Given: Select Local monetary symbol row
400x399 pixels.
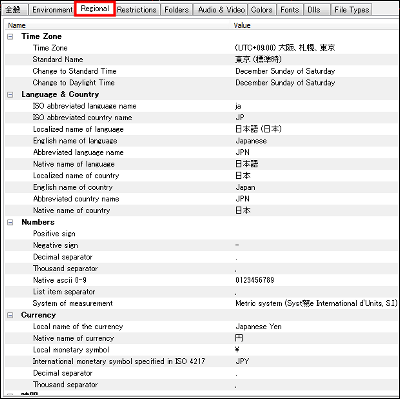Looking at the screenshot, I should point(202,350).
